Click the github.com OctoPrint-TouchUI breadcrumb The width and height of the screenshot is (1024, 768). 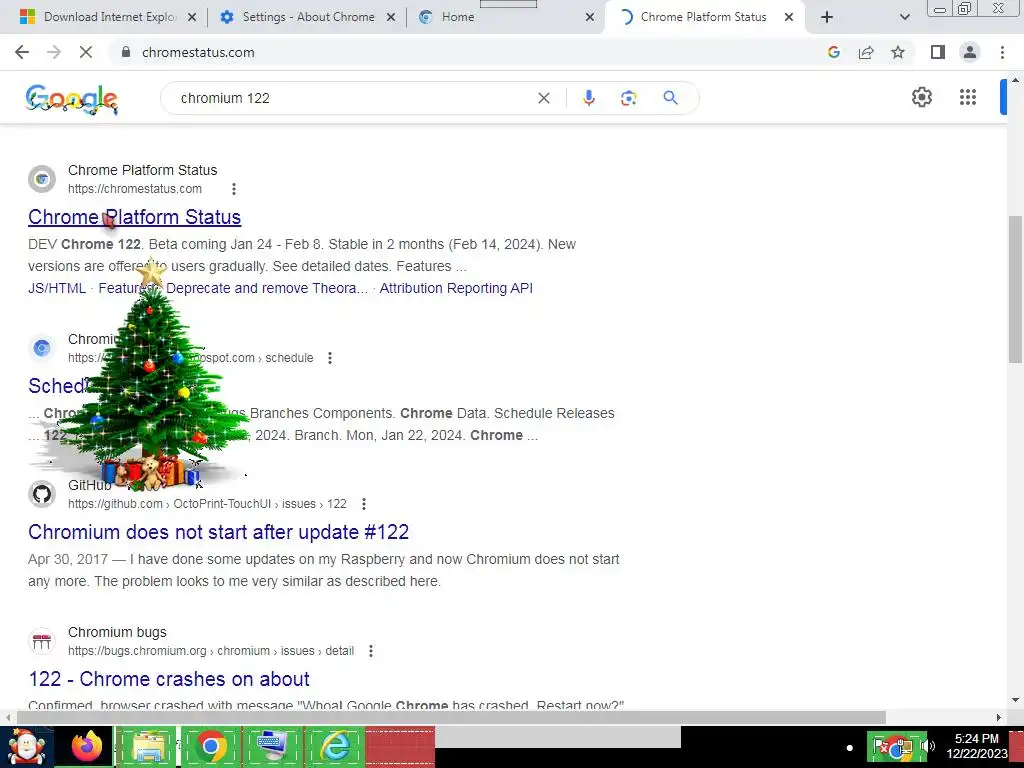[x=207, y=504]
